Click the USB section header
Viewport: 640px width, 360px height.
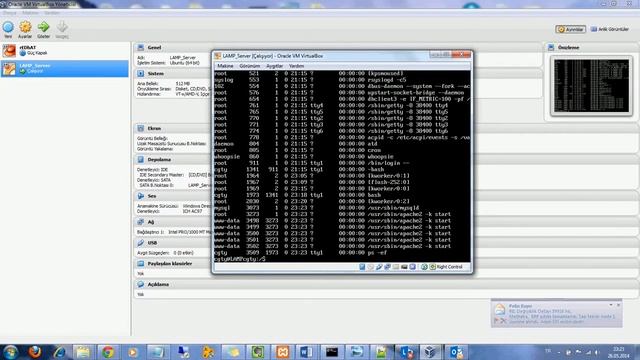[x=152, y=243]
